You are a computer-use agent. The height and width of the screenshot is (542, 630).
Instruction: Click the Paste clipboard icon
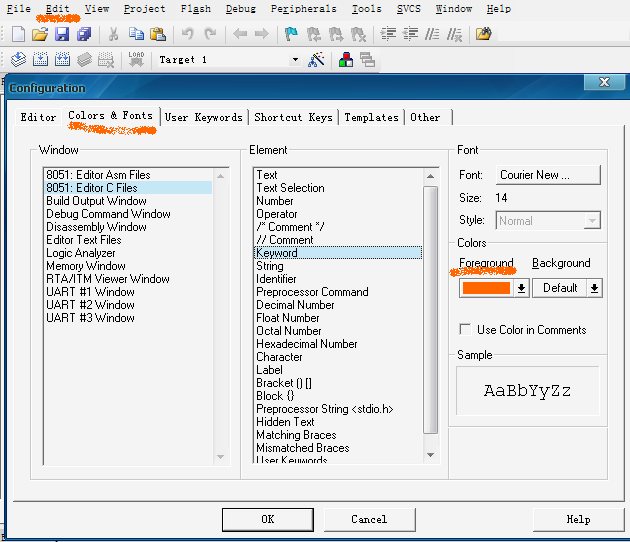point(158,34)
